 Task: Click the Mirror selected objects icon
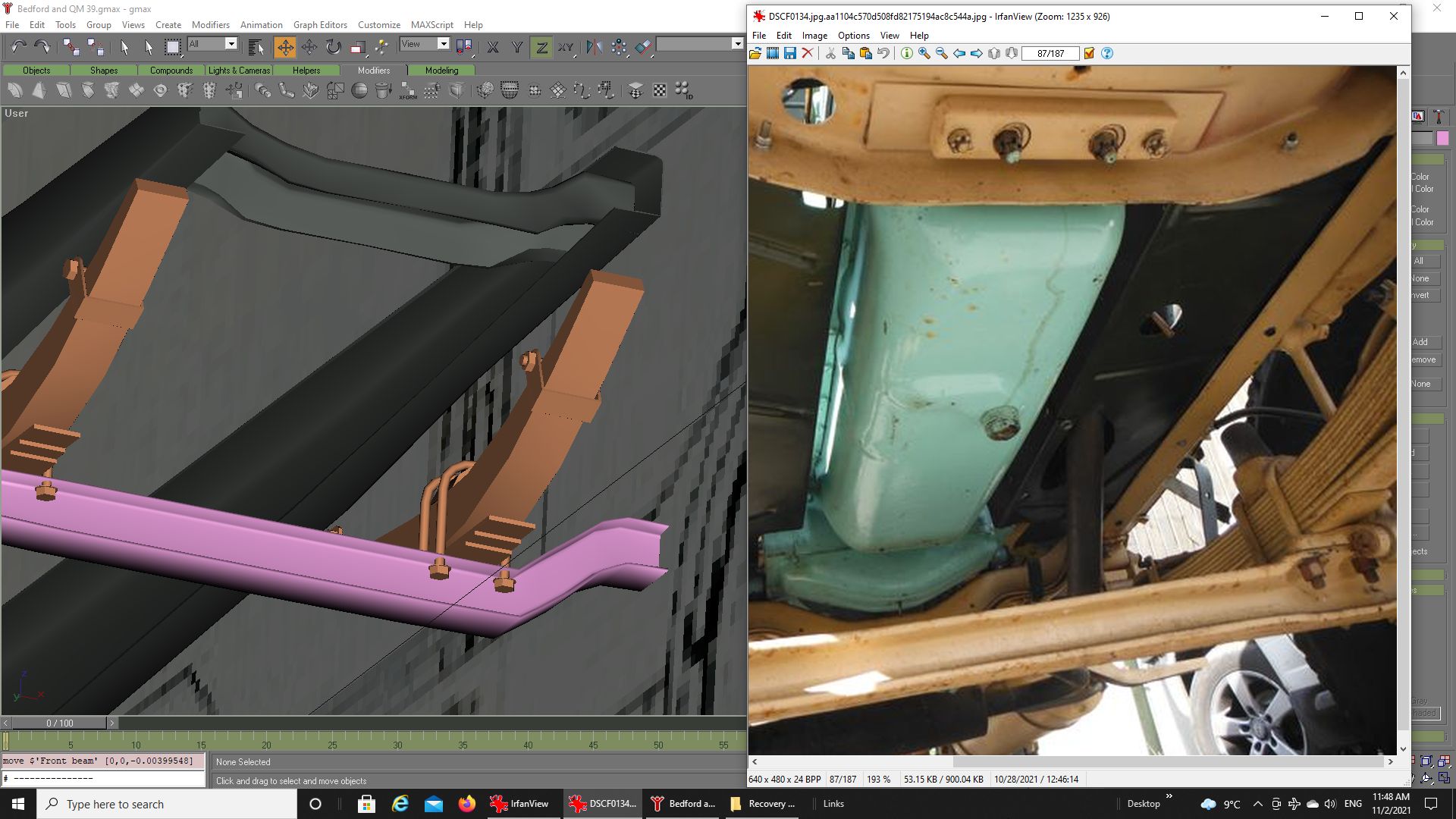tap(595, 47)
